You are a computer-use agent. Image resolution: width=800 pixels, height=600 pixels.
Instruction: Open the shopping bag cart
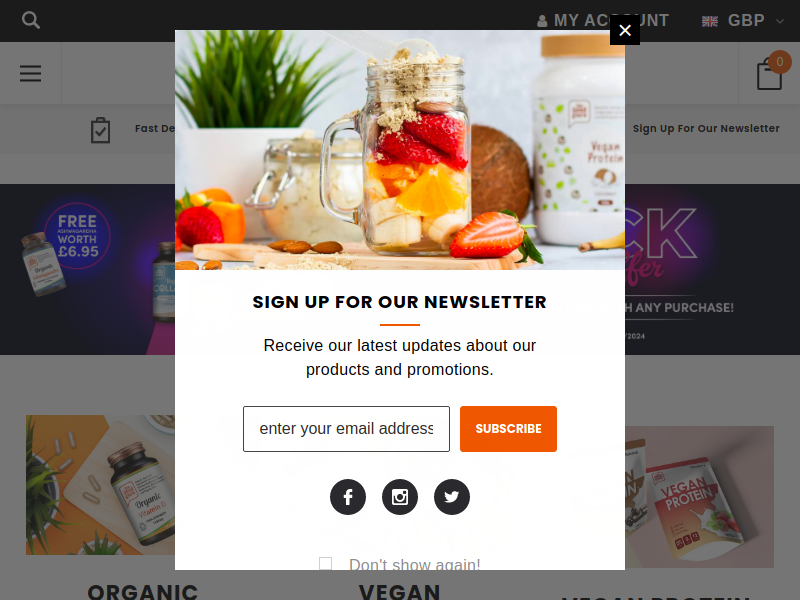[769, 74]
